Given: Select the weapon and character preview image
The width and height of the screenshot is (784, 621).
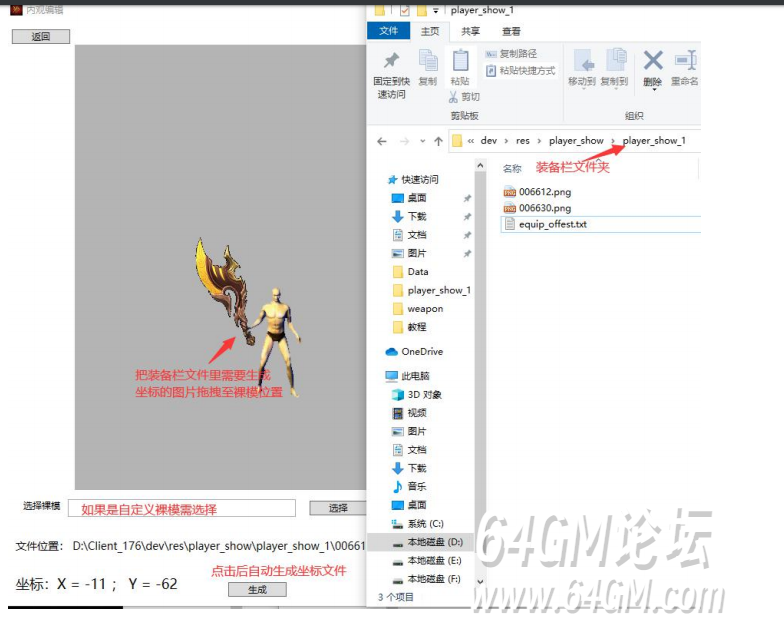Looking at the screenshot, I should click(x=249, y=316).
